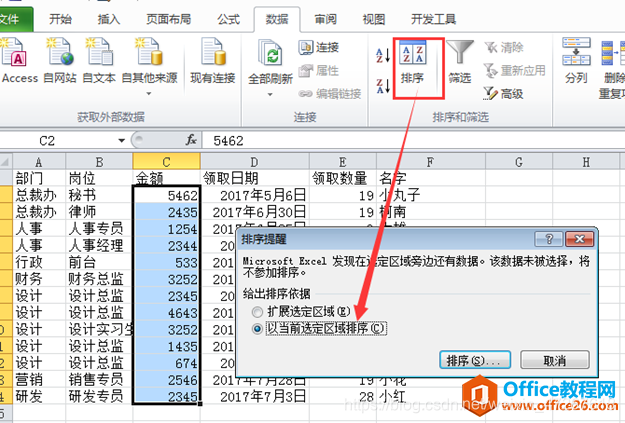
Task: Click the dialog help question mark button
Action: (549, 239)
